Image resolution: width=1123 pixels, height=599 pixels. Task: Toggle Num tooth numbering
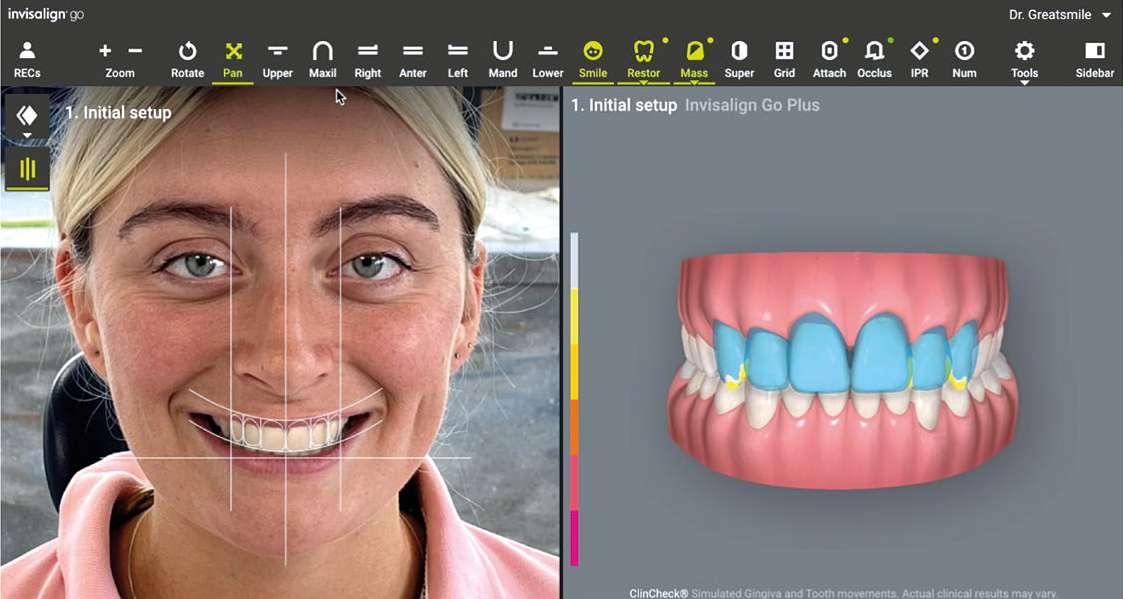point(965,59)
